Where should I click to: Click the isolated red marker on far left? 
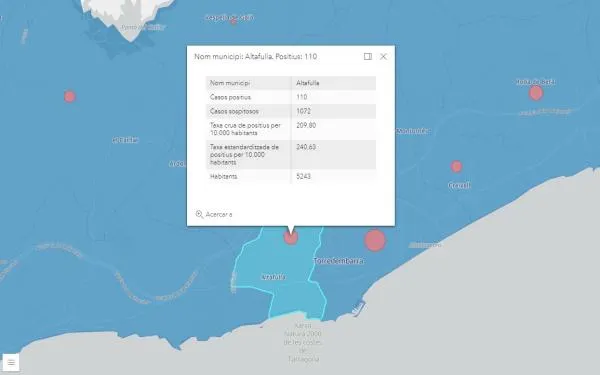click(70, 96)
